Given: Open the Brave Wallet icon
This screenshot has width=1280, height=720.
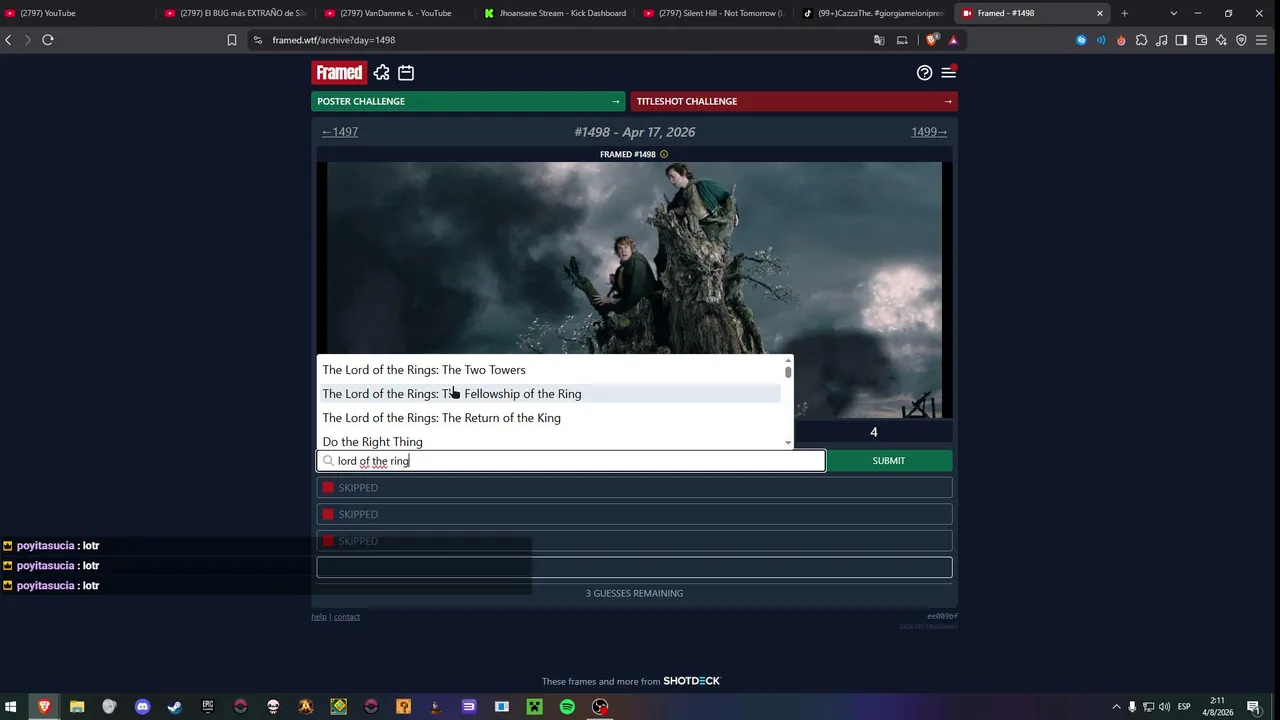Looking at the screenshot, I should (x=1201, y=40).
